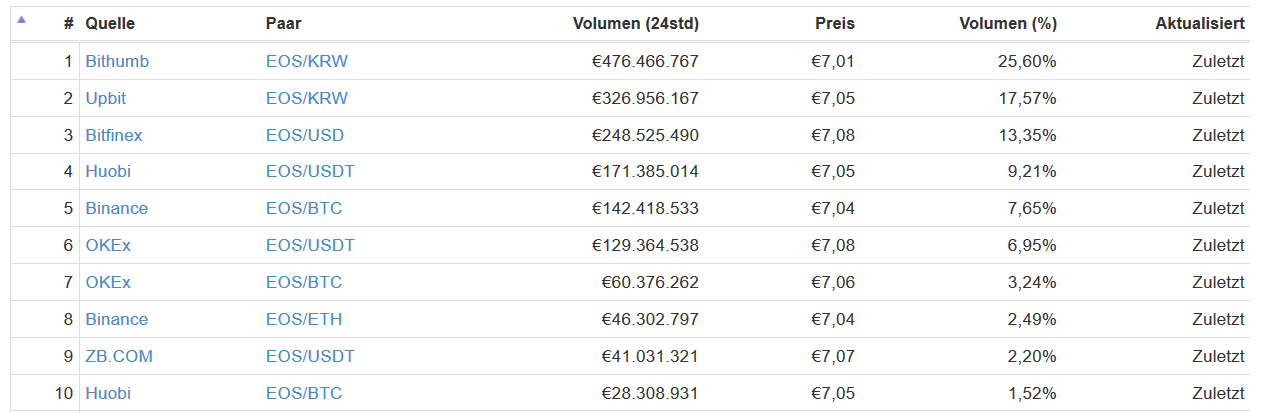
Task: Open the Upbit exchange link
Action: [106, 98]
